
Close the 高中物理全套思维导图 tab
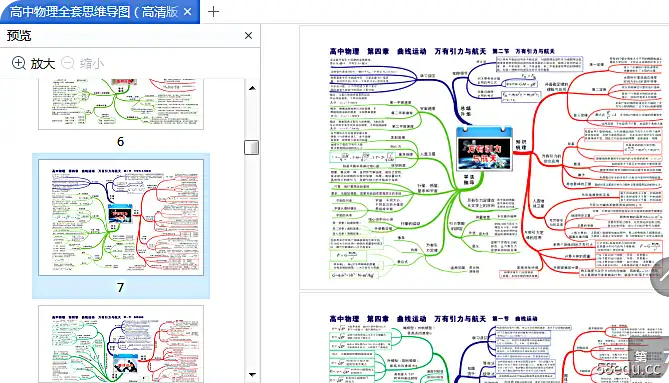click(187, 12)
